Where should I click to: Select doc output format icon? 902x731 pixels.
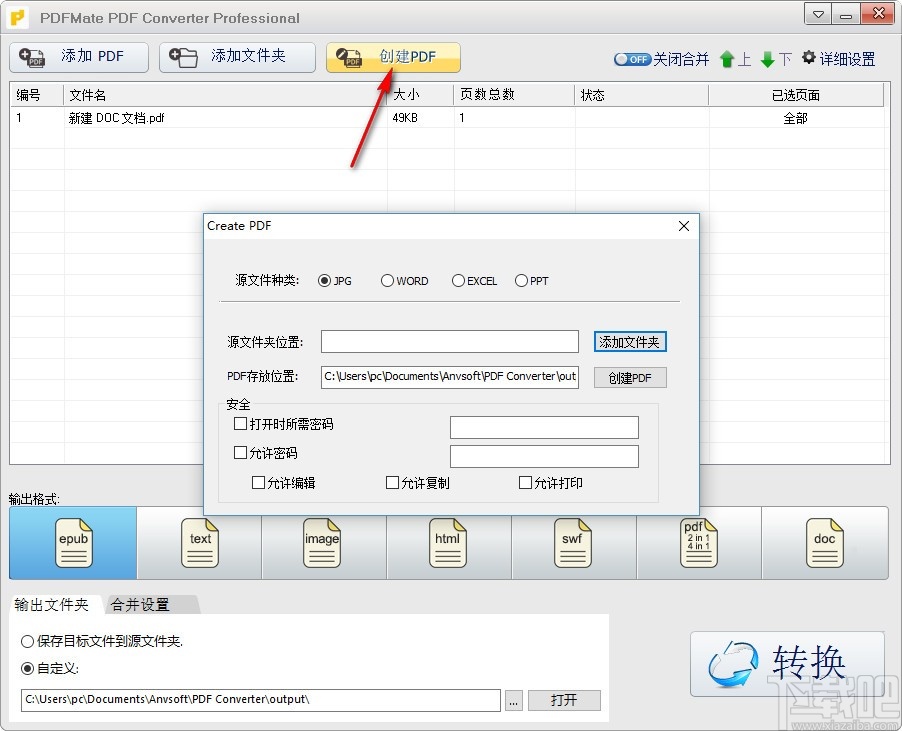(824, 543)
